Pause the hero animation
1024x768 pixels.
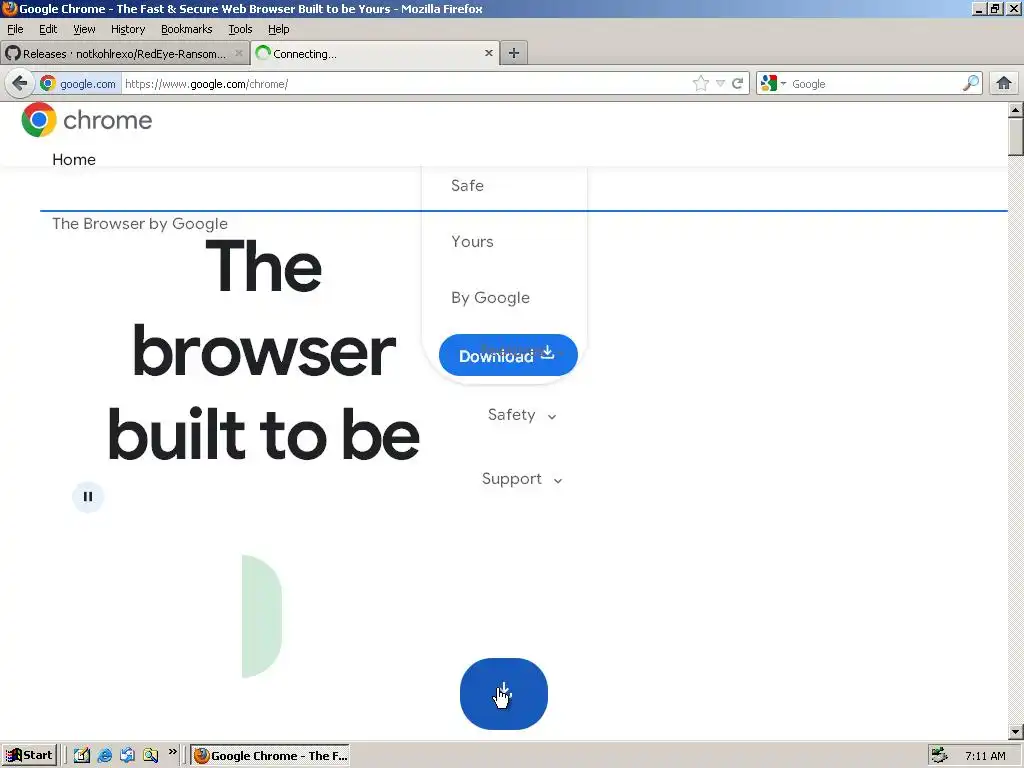pyautogui.click(x=88, y=496)
